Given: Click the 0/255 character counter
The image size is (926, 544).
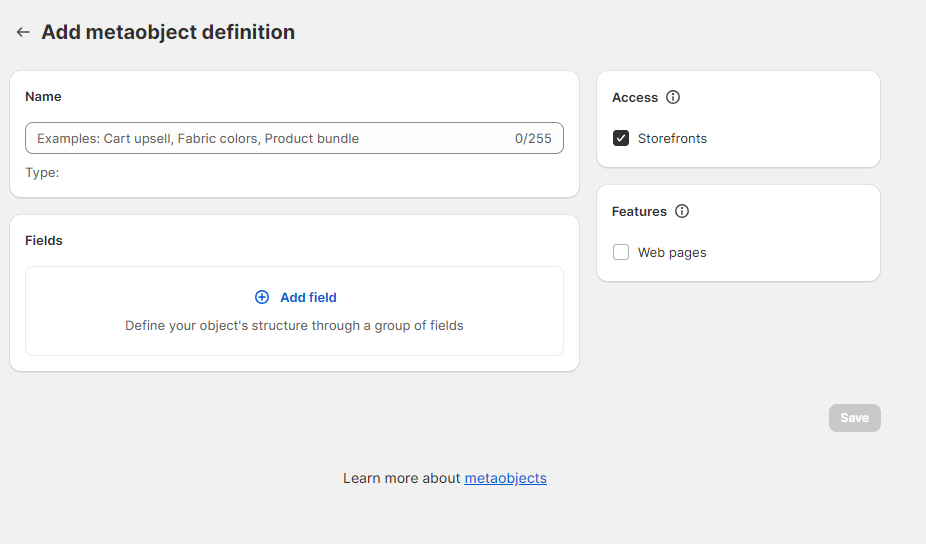Looking at the screenshot, I should point(533,138).
